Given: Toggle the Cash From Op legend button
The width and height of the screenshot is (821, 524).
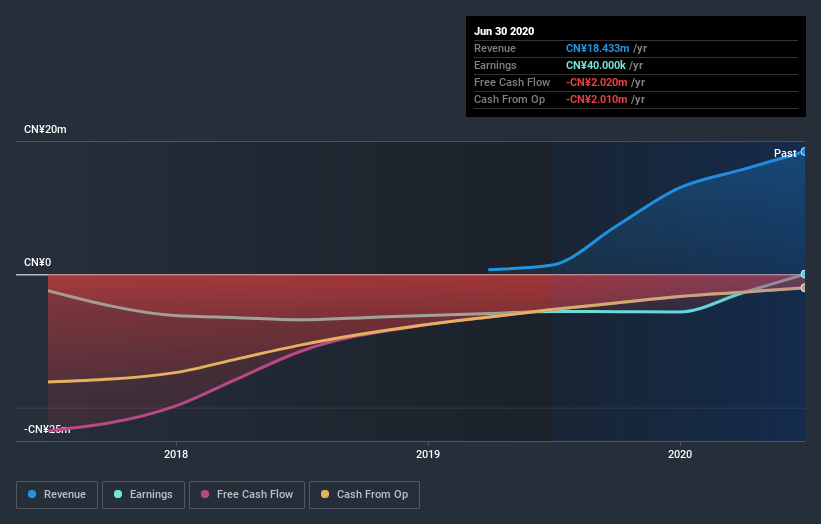Looking at the screenshot, I should [x=364, y=495].
